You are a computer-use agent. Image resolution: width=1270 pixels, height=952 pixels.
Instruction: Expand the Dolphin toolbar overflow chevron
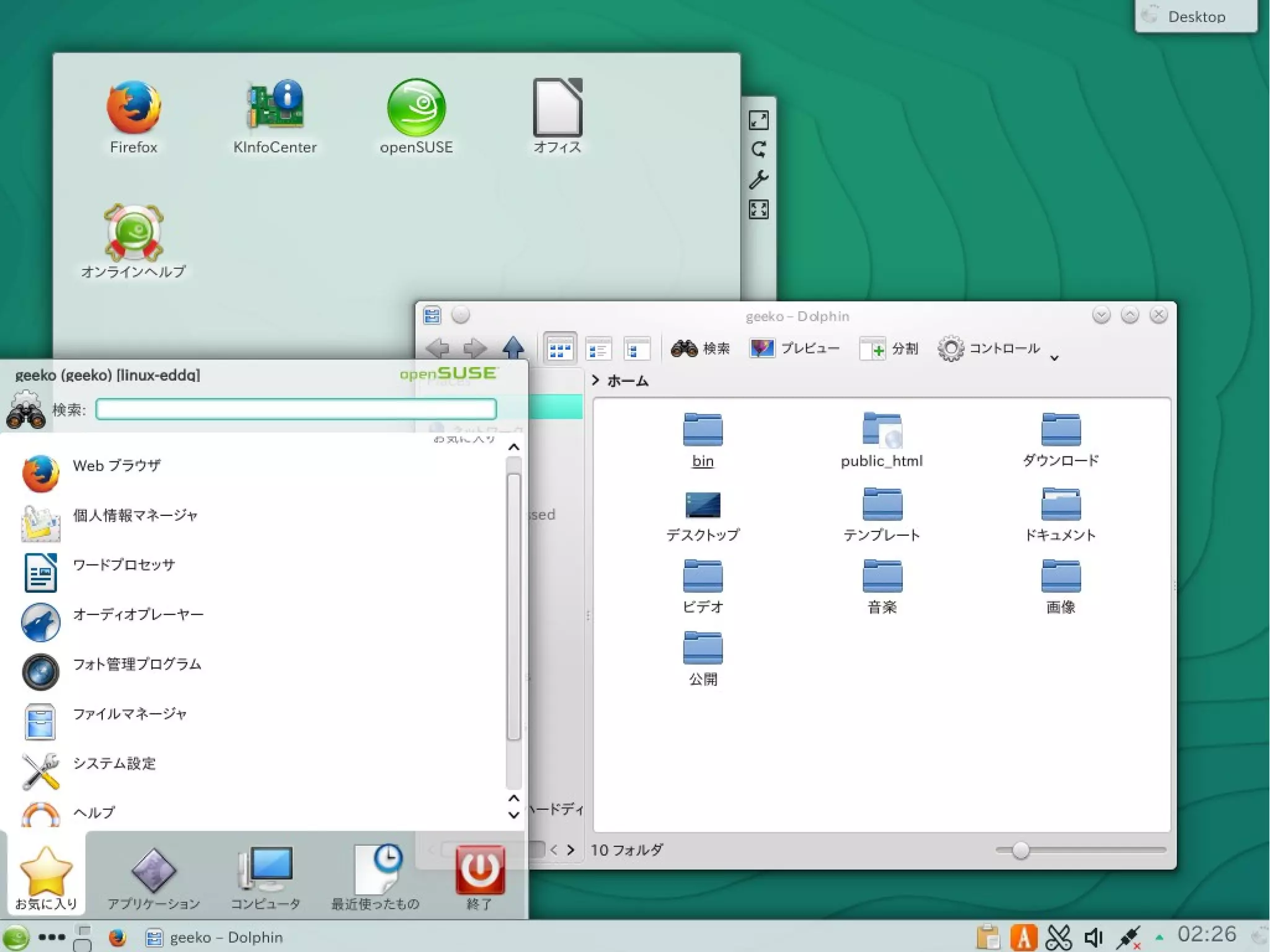1054,357
